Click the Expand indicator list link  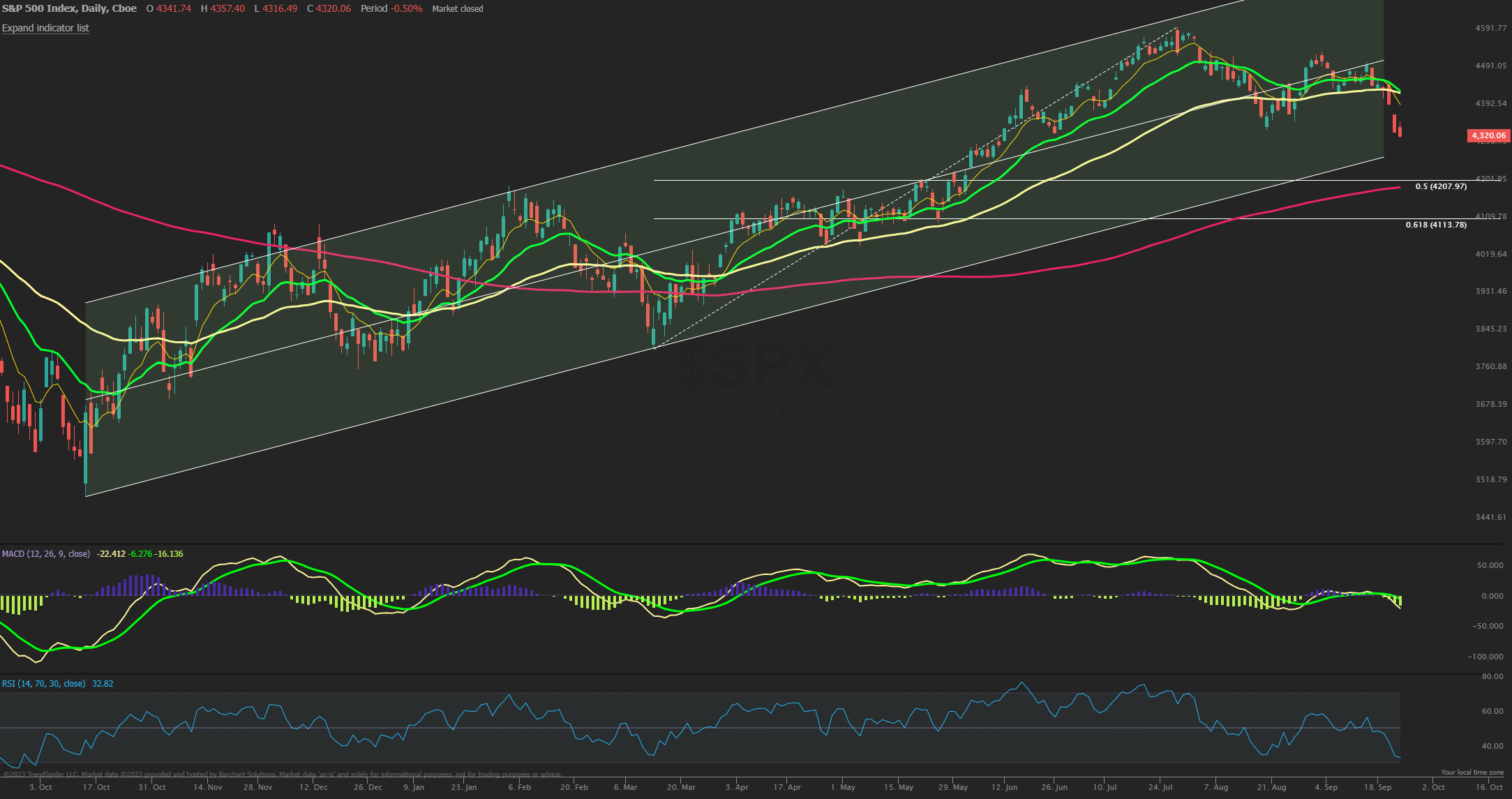click(x=45, y=28)
